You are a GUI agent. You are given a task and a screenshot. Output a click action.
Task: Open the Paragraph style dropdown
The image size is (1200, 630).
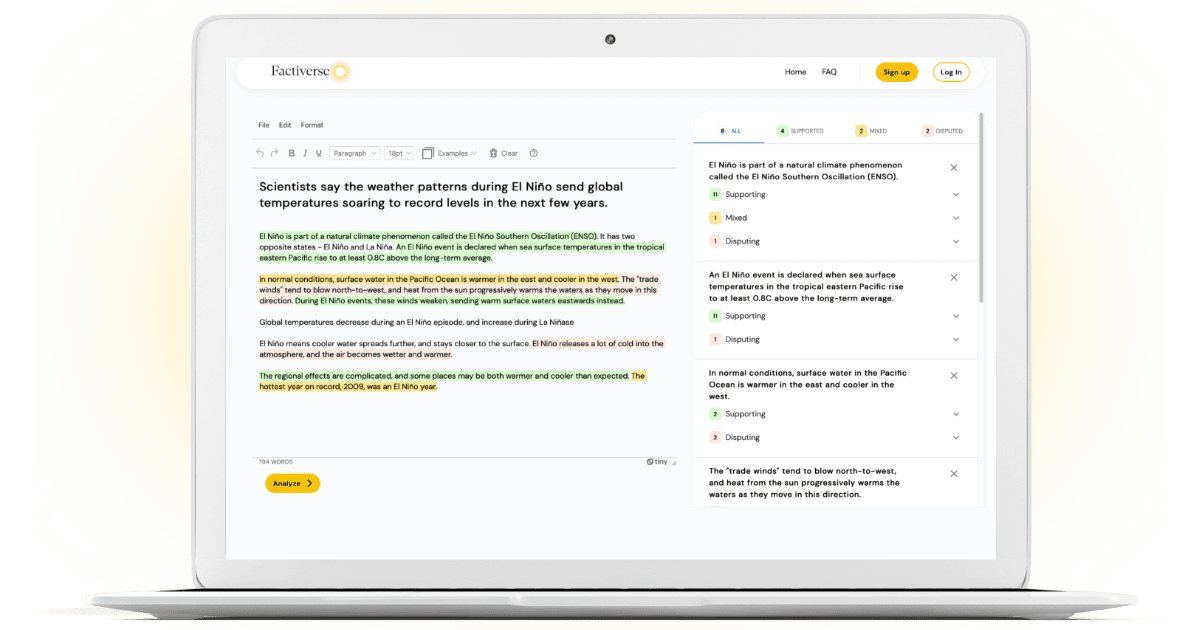pos(355,153)
